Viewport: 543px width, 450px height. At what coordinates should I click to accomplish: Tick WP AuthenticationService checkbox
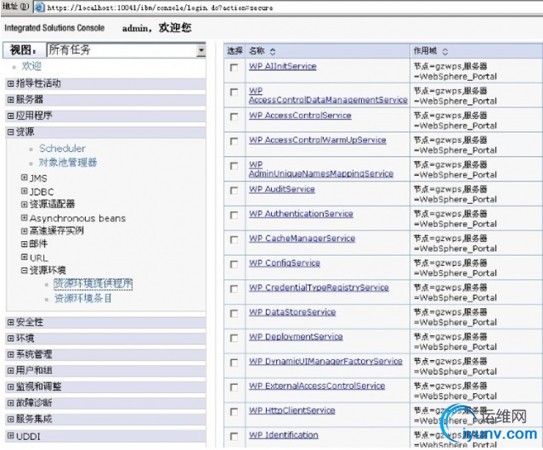tap(234, 215)
